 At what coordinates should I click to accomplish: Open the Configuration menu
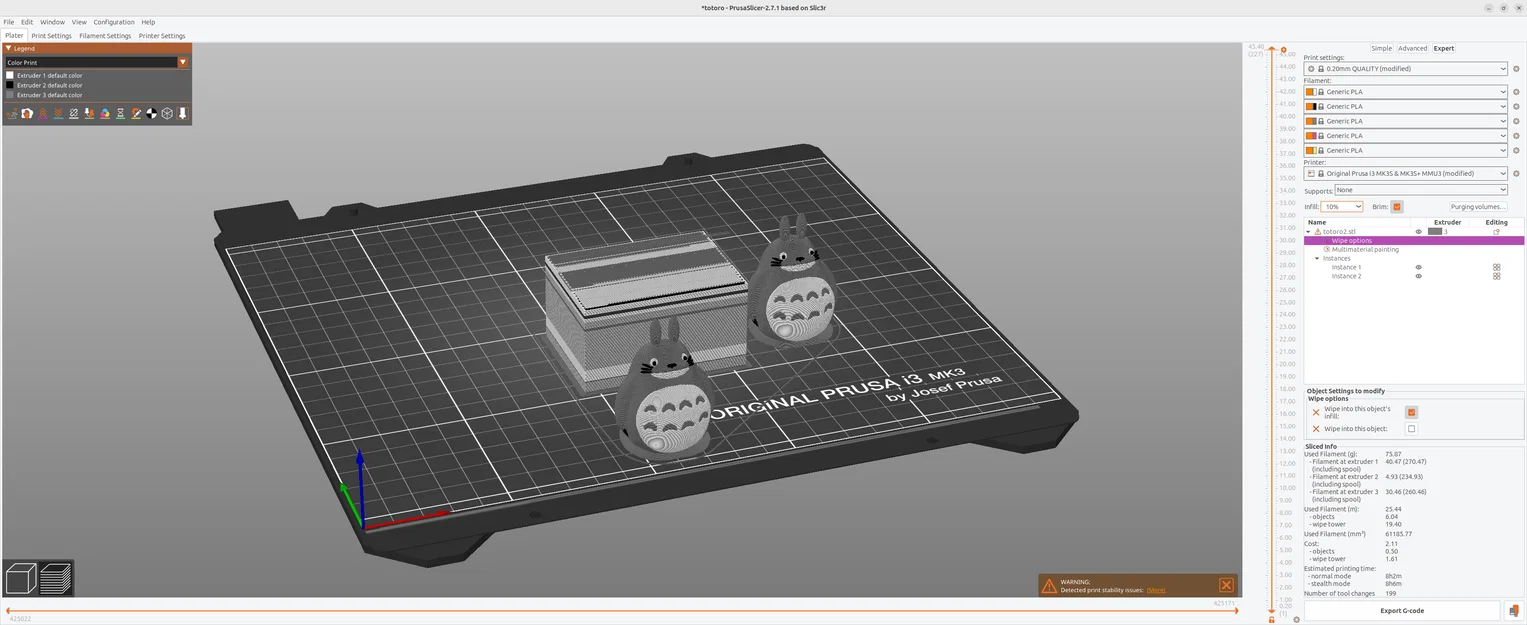tap(114, 22)
